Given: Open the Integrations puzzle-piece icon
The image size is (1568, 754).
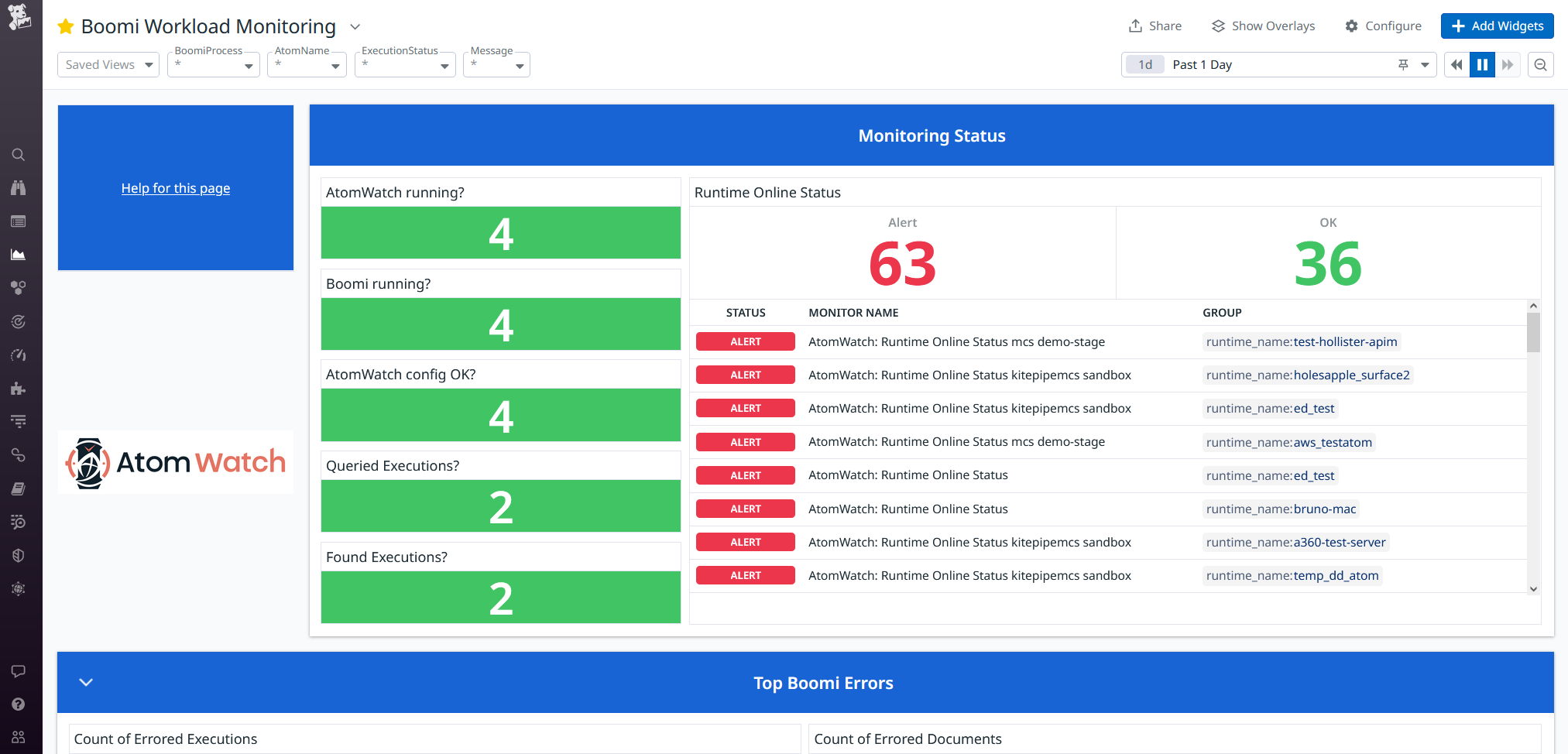Looking at the screenshot, I should pos(19,389).
